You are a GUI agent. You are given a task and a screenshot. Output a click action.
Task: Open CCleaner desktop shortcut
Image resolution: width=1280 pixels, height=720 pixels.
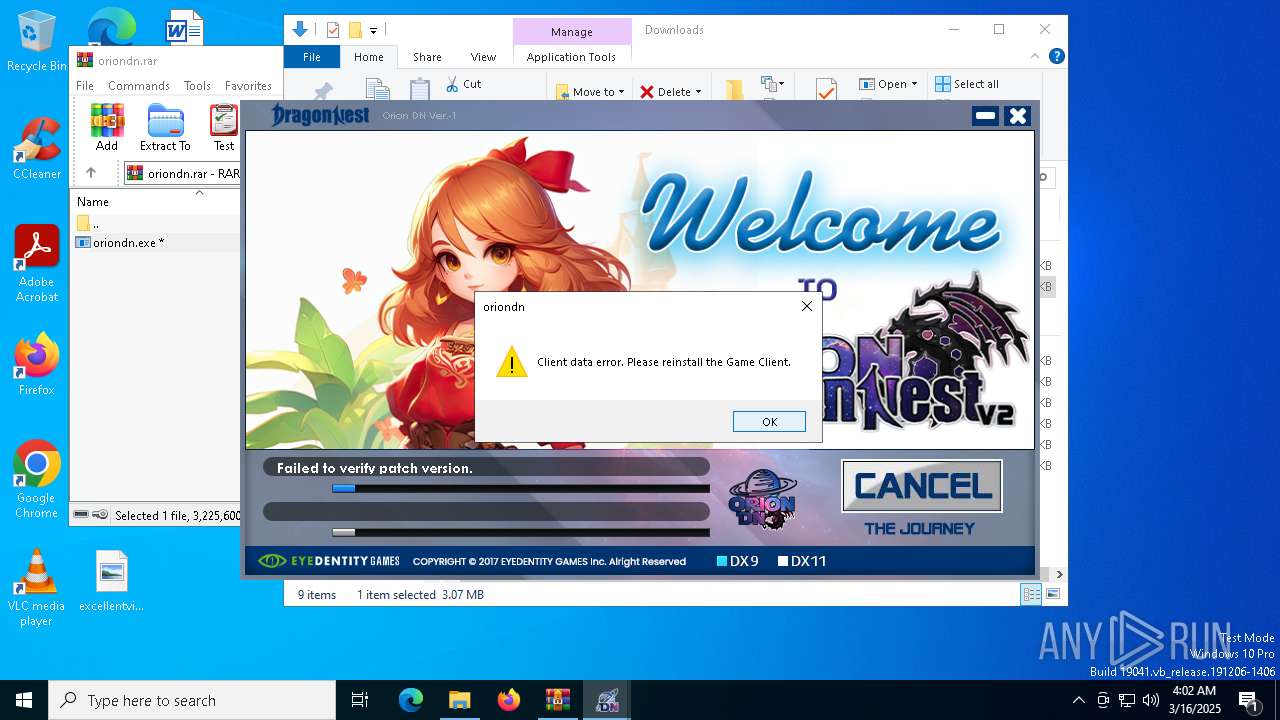37,149
